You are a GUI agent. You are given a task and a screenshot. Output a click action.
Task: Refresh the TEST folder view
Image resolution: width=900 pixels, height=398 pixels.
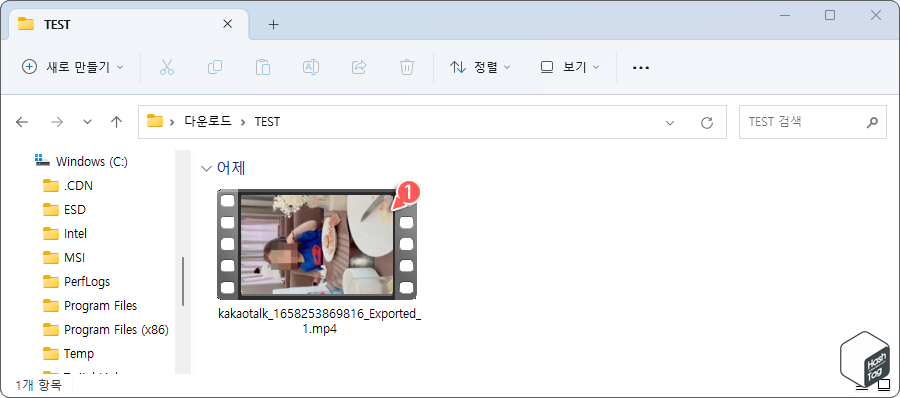point(707,122)
